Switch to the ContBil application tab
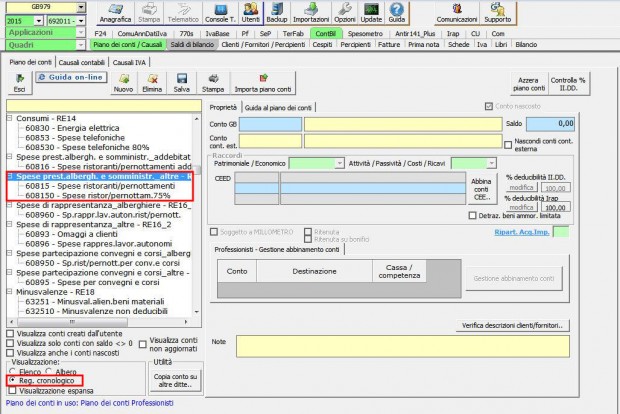 click(325, 34)
